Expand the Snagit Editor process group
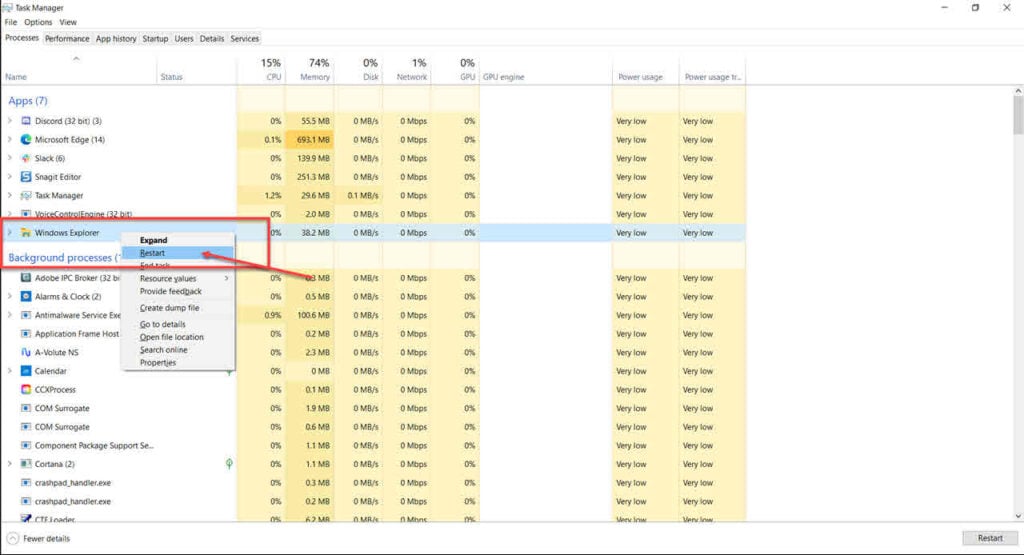The width and height of the screenshot is (1024, 555). coord(10,177)
